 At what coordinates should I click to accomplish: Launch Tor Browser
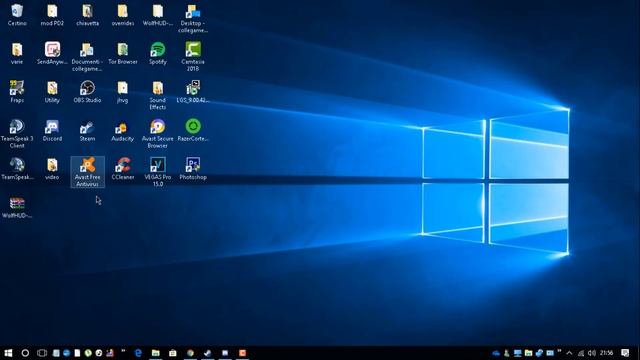pyautogui.click(x=122, y=53)
